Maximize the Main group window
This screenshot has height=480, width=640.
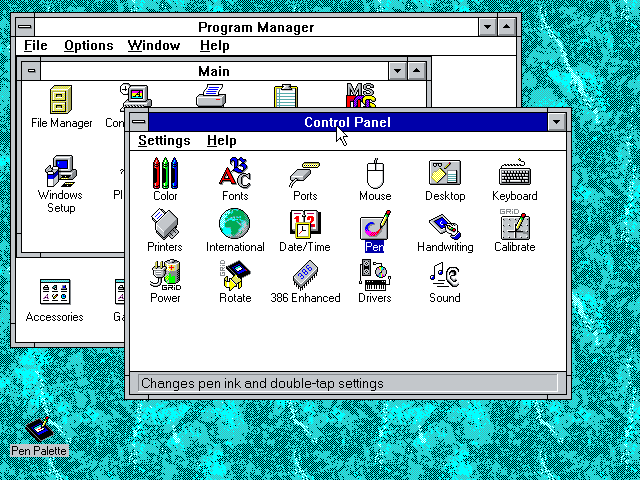pos(416,71)
